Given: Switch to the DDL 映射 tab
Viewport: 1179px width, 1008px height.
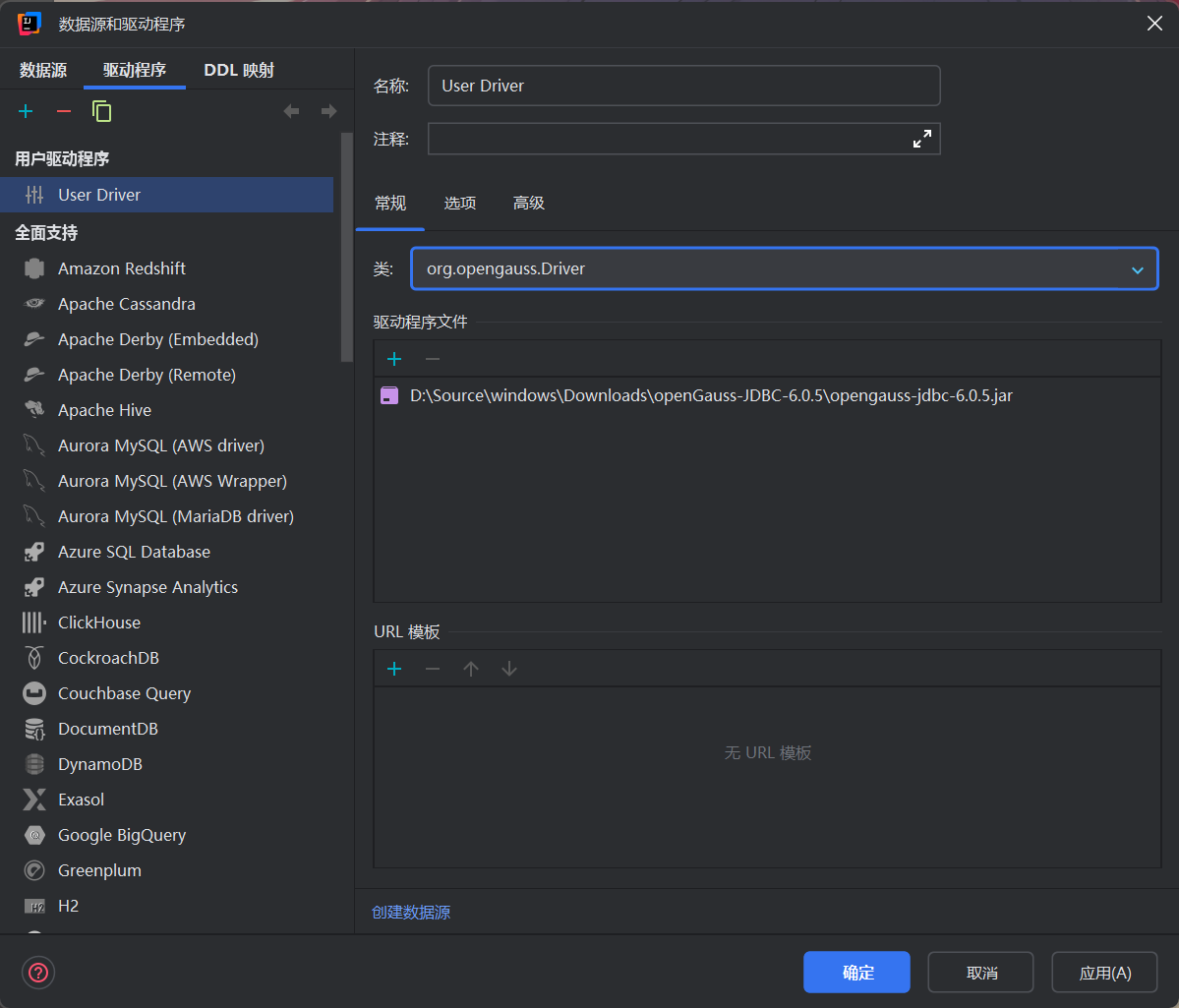Looking at the screenshot, I should pyautogui.click(x=238, y=70).
